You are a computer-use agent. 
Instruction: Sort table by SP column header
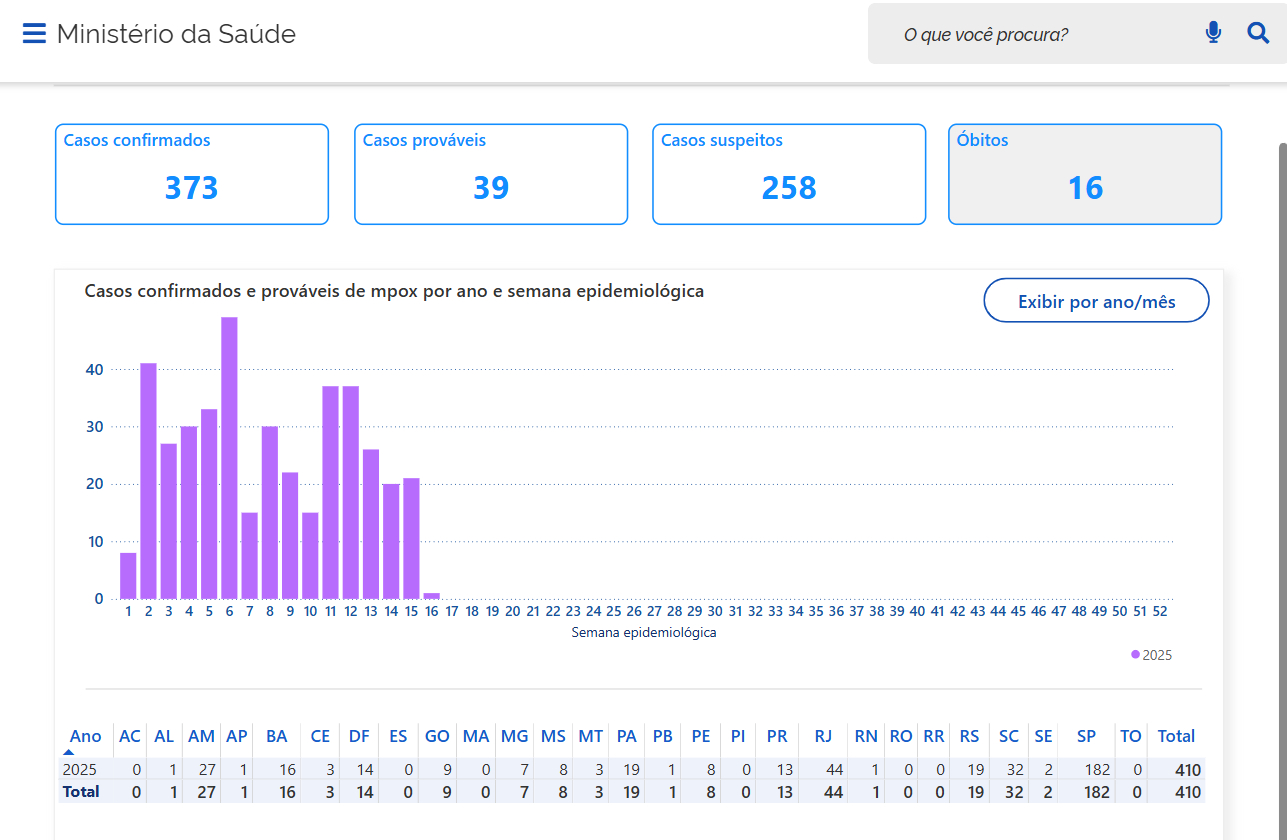point(1086,736)
